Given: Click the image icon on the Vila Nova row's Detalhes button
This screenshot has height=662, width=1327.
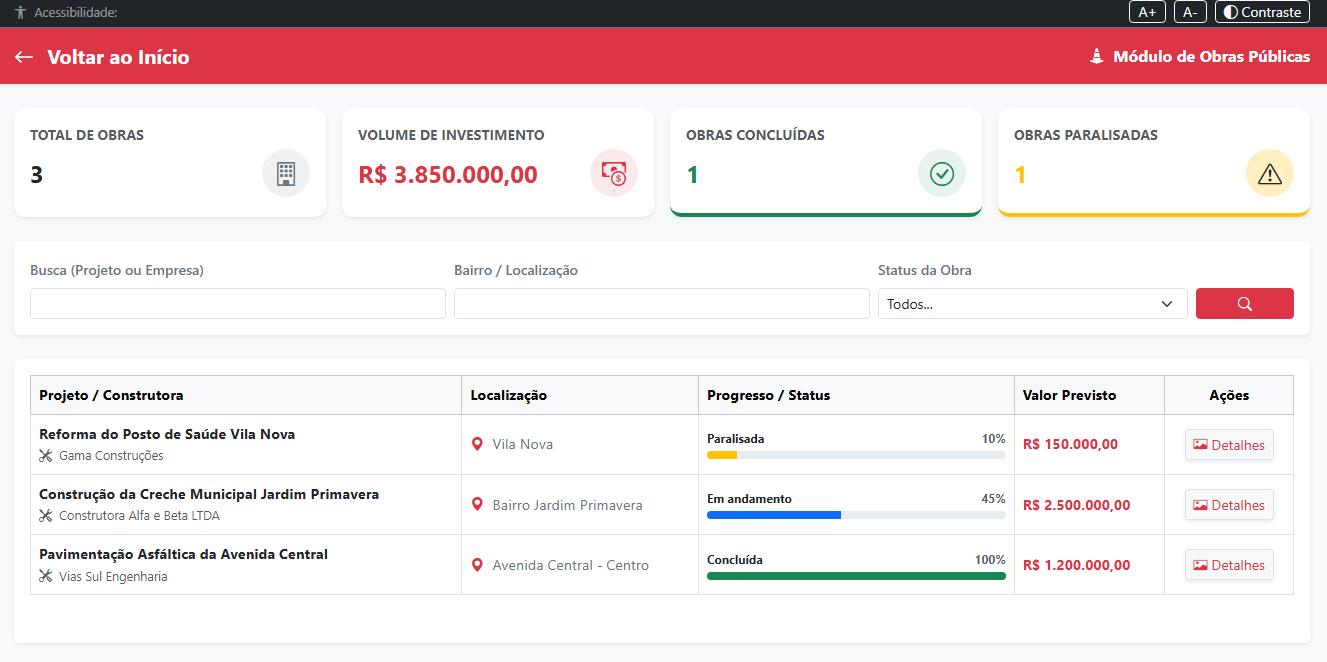Looking at the screenshot, I should (x=1200, y=445).
